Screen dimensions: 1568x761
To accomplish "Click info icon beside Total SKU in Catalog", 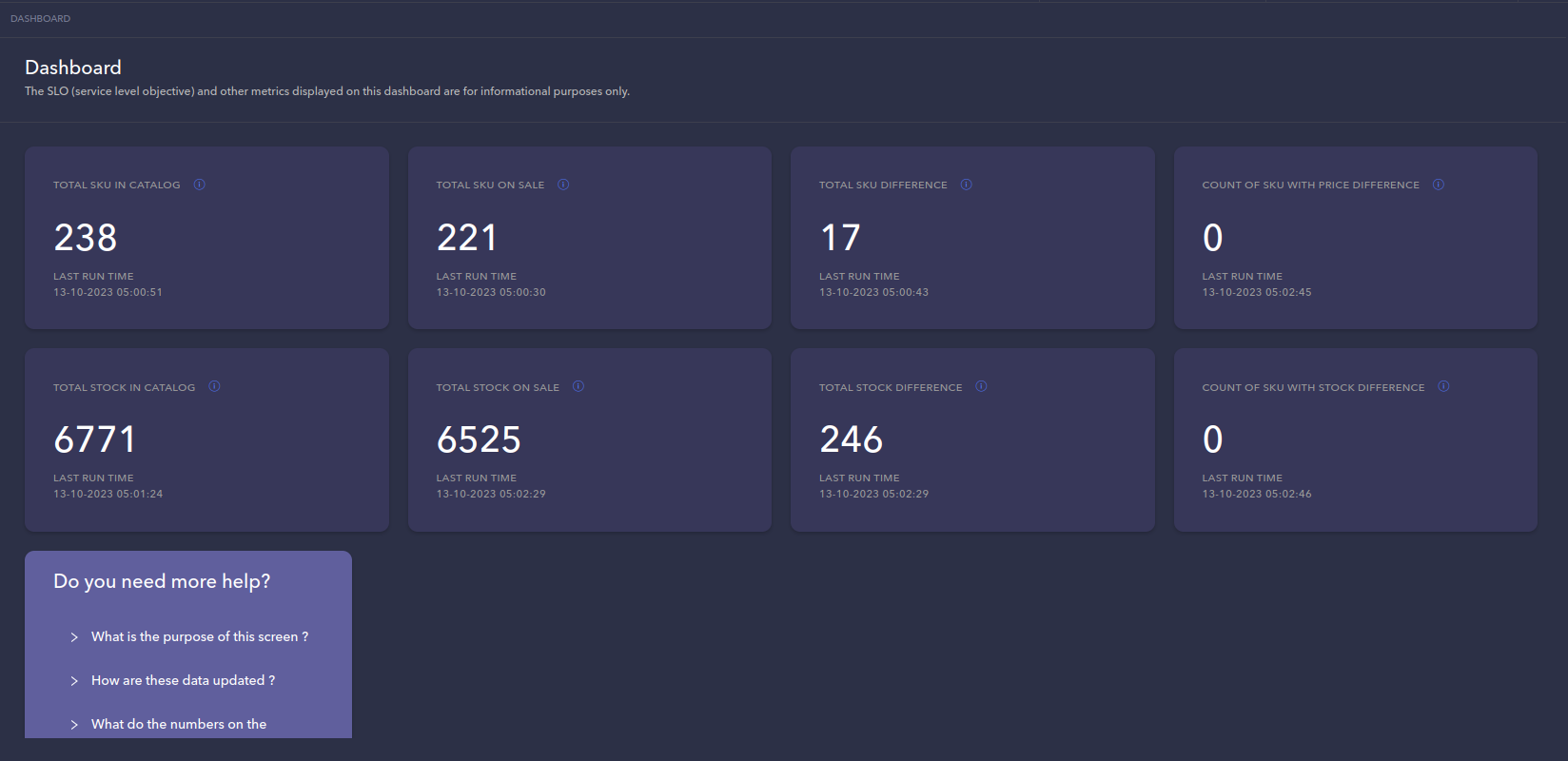I will 200,185.
